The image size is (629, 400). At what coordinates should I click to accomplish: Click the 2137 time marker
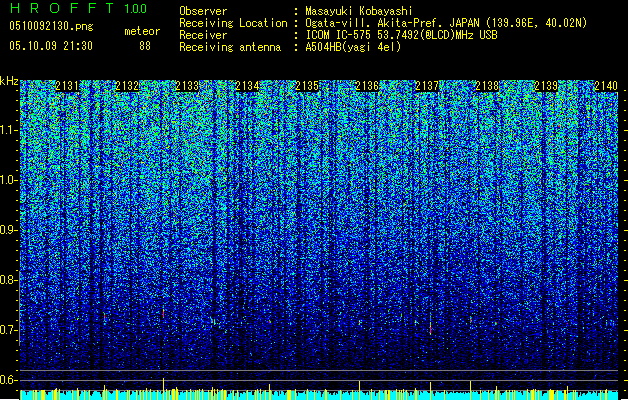coord(427,86)
